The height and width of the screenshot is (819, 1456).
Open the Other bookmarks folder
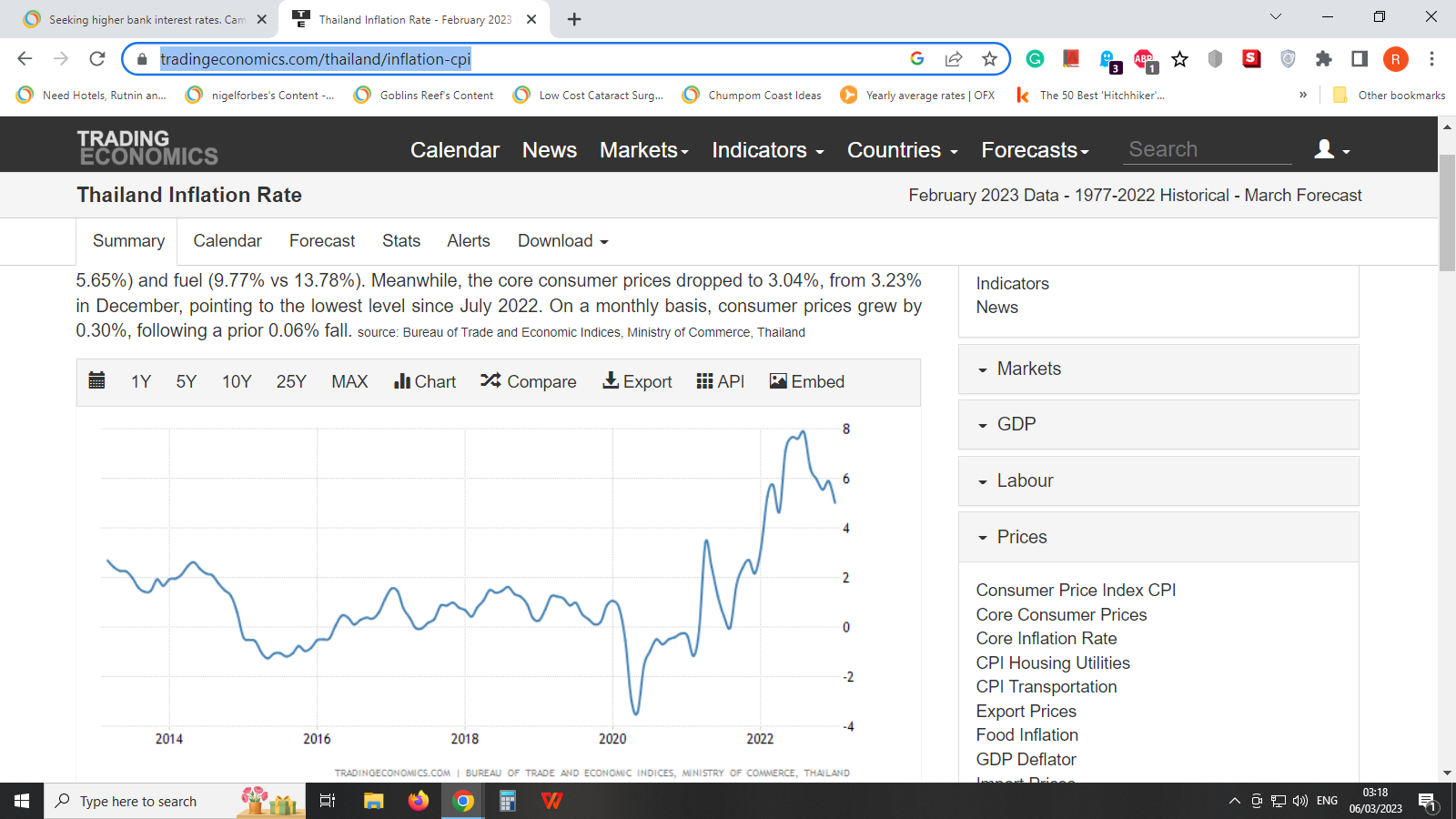coord(1389,95)
